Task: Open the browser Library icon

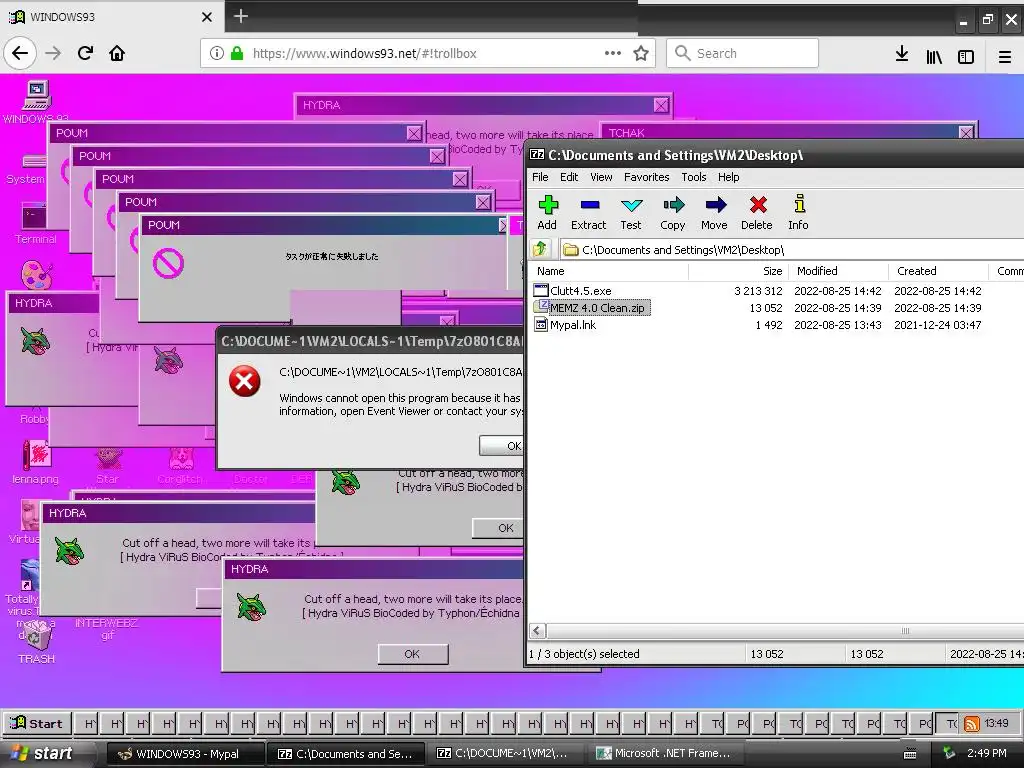Action: click(x=934, y=56)
